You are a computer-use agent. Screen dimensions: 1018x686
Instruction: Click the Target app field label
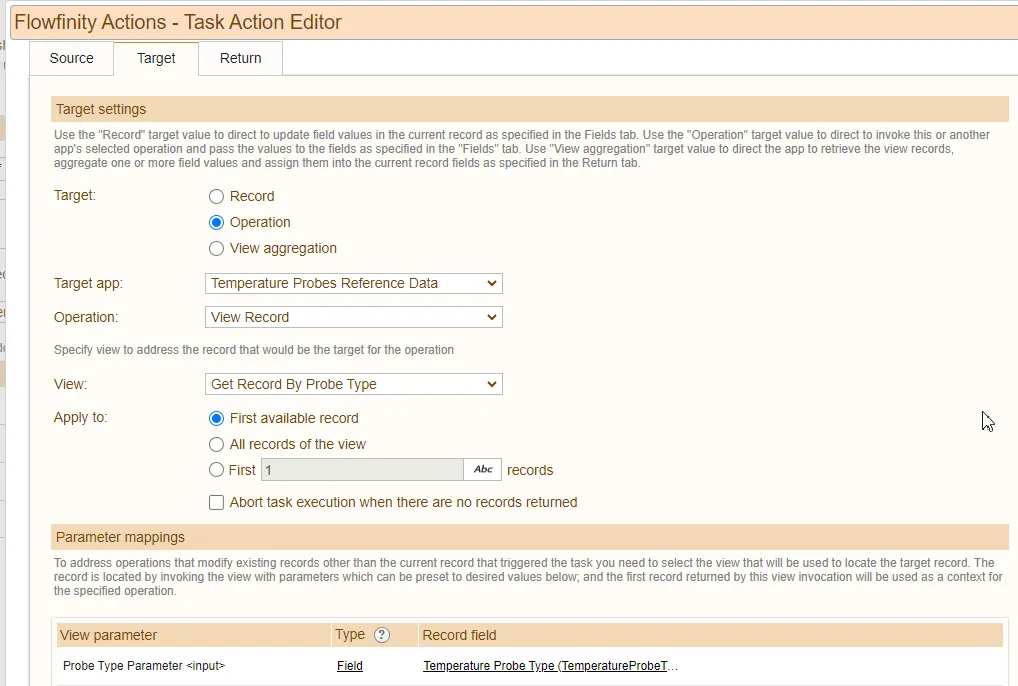(x=88, y=284)
